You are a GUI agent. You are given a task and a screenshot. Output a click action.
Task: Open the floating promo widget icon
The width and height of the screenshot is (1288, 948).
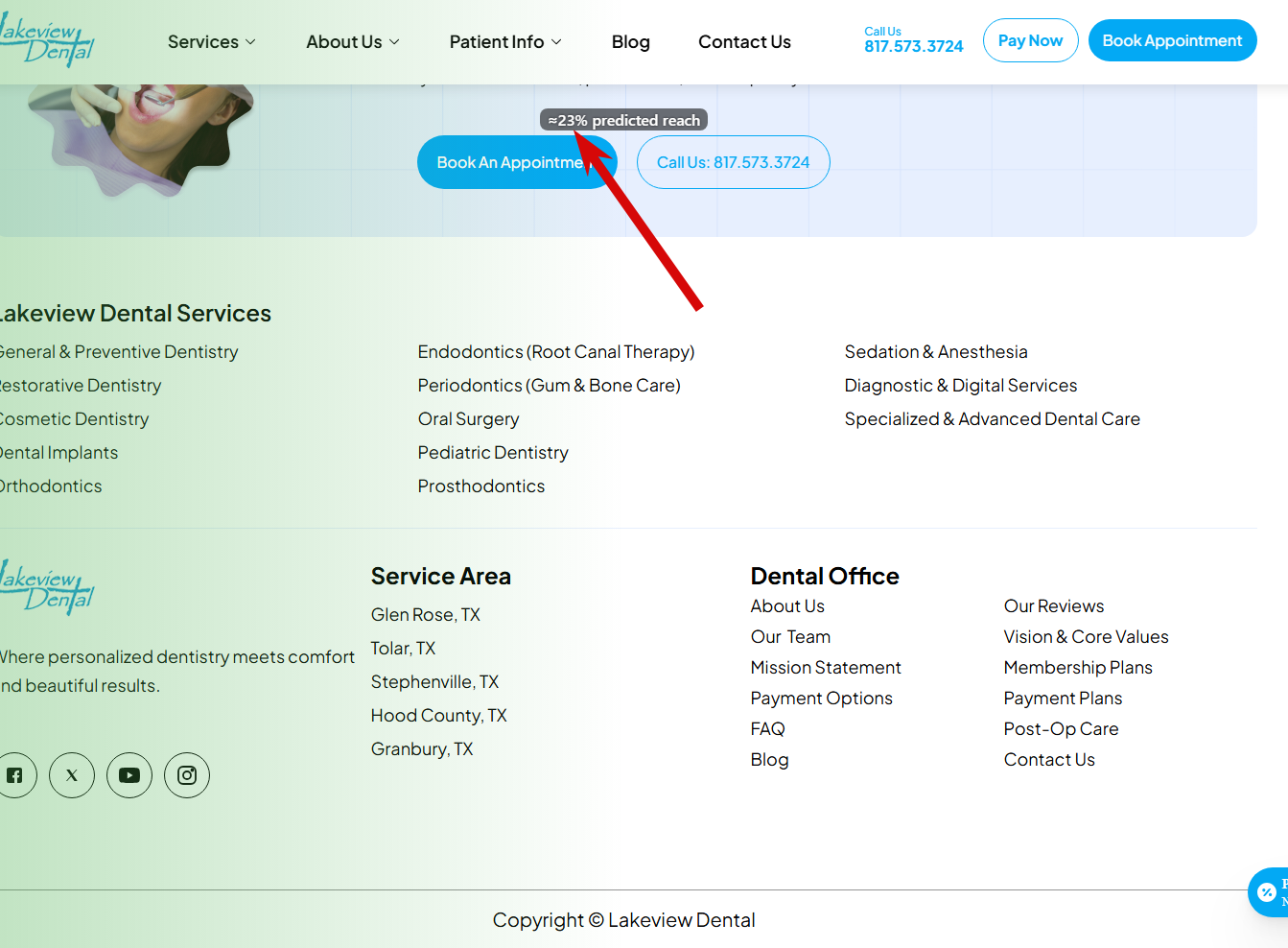click(x=1268, y=892)
